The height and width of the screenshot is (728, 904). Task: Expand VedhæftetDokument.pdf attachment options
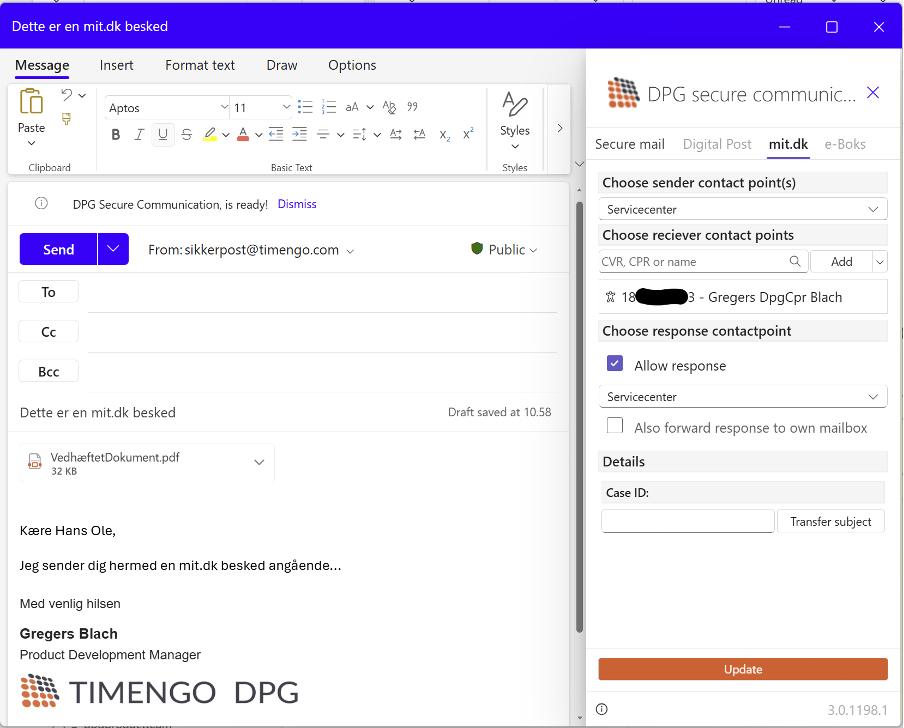[259, 462]
